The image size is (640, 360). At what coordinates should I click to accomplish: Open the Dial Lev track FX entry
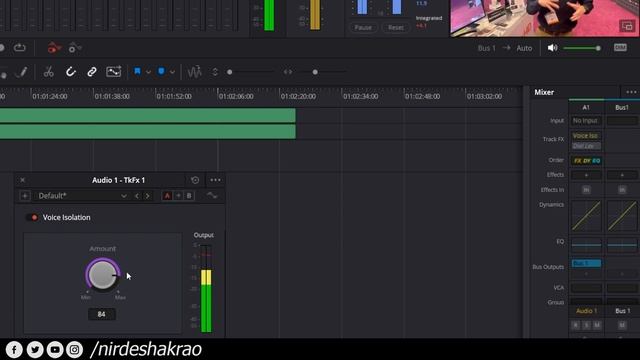tap(586, 146)
